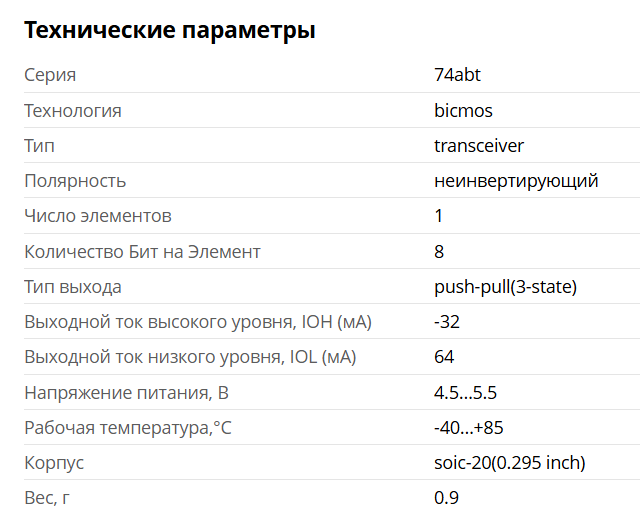This screenshot has width=640, height=519.
Task: Click the IOH value "-32"
Action: tap(447, 322)
